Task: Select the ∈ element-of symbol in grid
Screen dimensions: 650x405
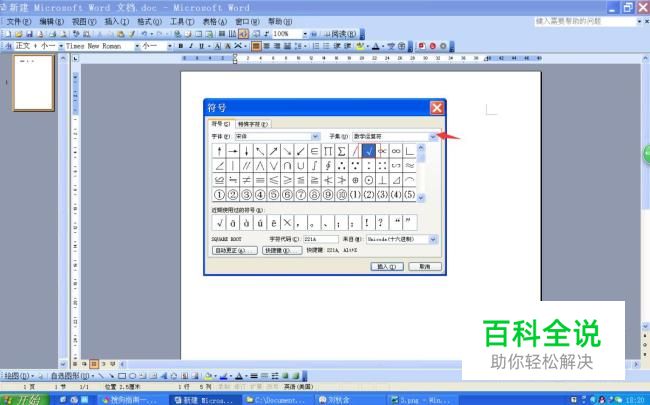Action: 314,151
